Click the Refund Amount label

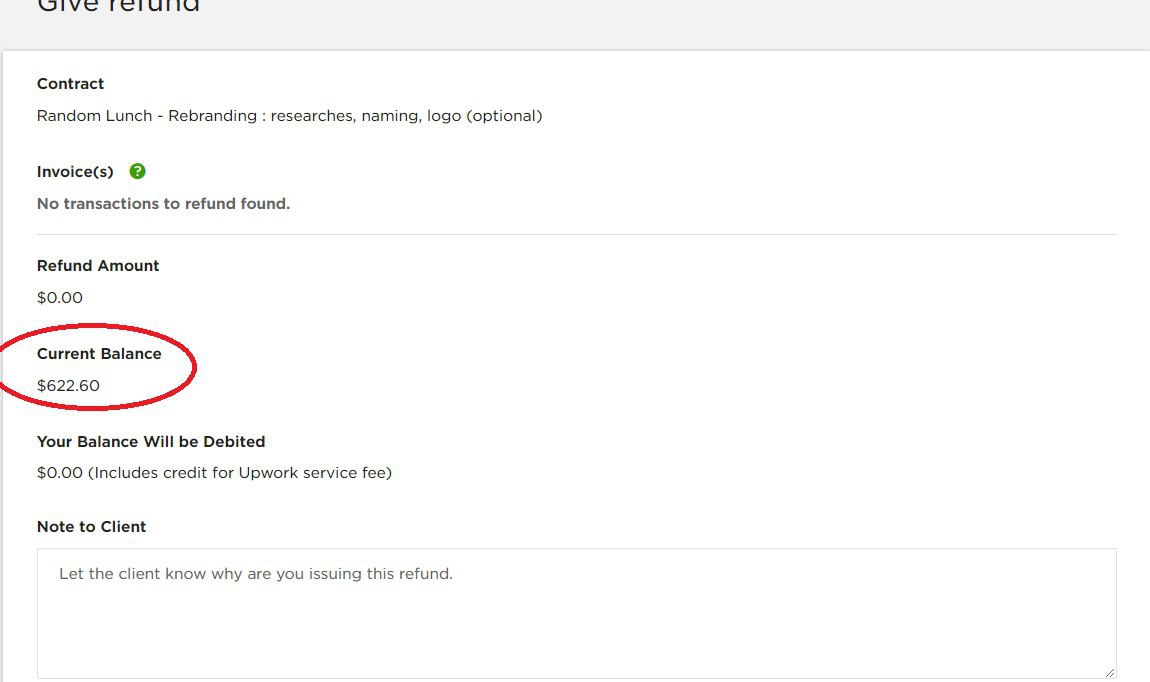[x=98, y=266]
